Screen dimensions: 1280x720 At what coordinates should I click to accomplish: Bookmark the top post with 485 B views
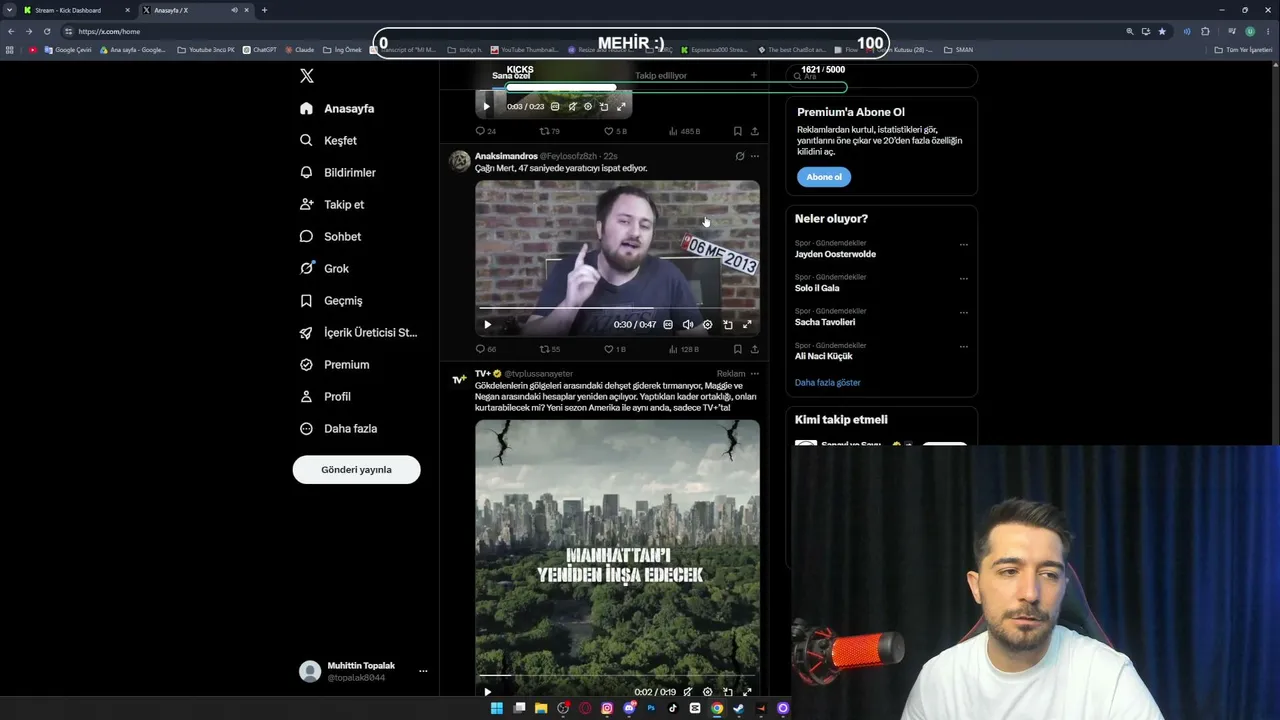pos(738,131)
